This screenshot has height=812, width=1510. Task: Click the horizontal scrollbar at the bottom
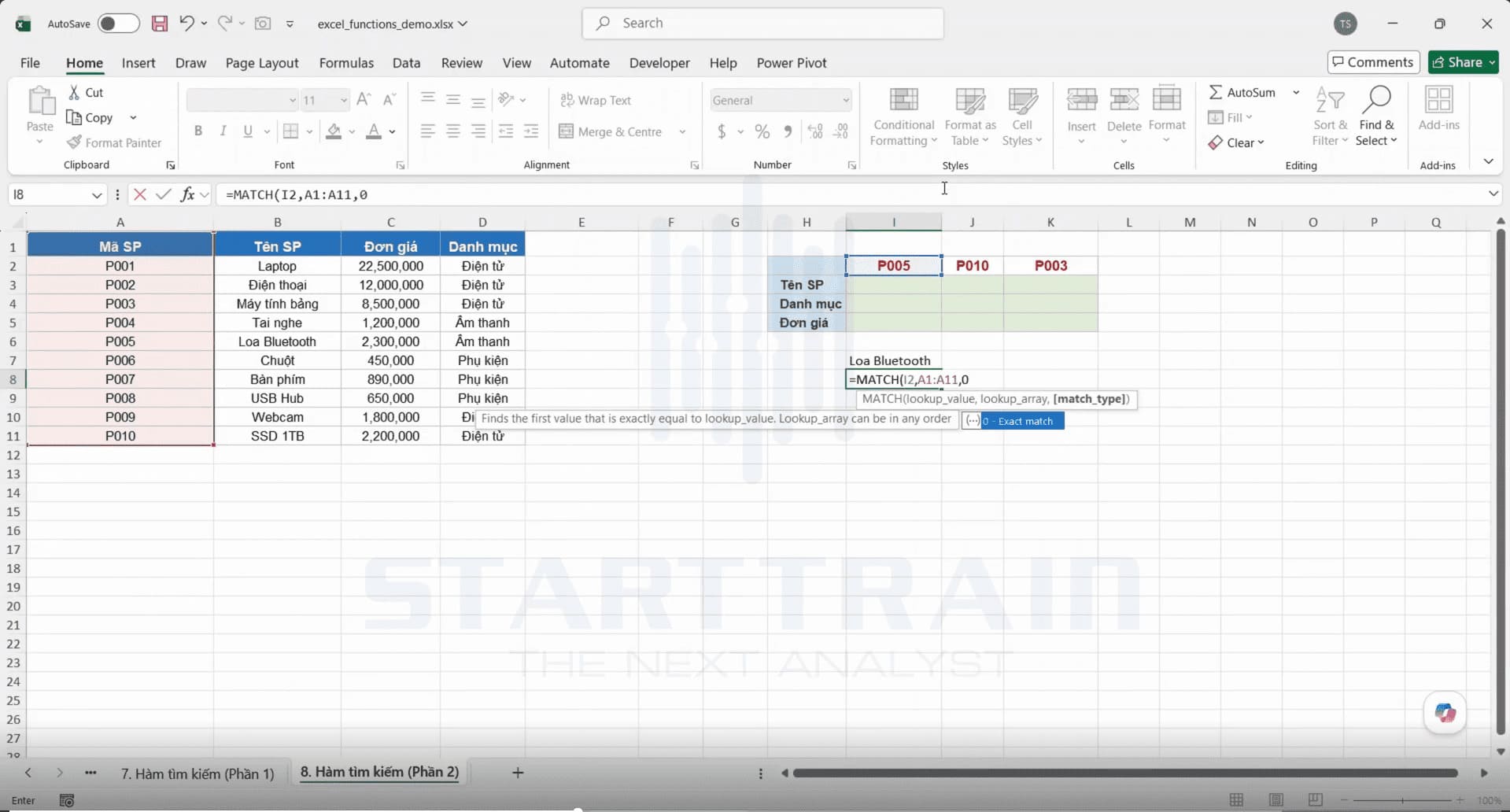coord(1125,773)
